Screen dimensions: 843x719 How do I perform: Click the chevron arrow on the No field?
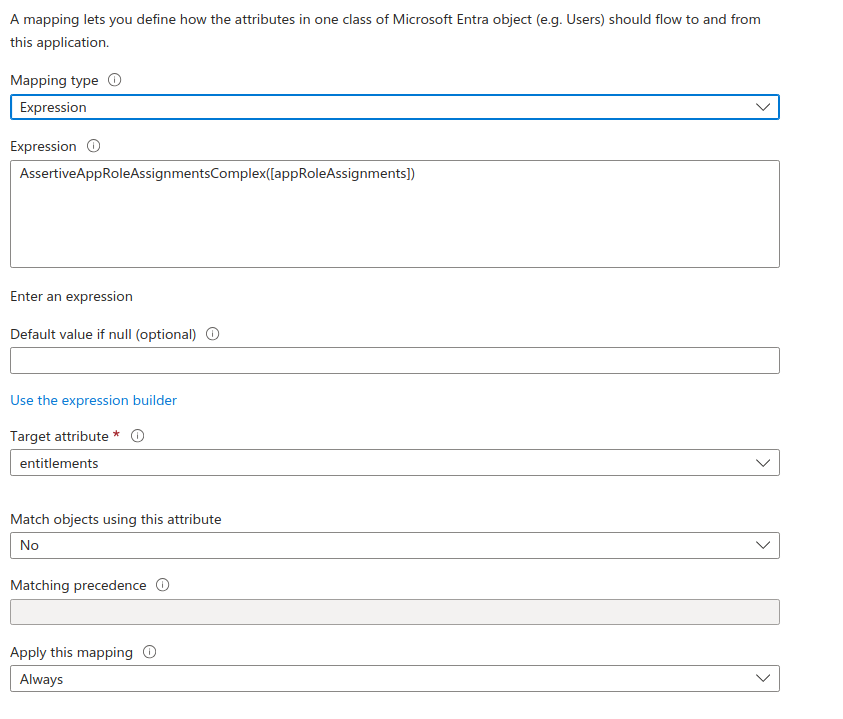coord(763,545)
